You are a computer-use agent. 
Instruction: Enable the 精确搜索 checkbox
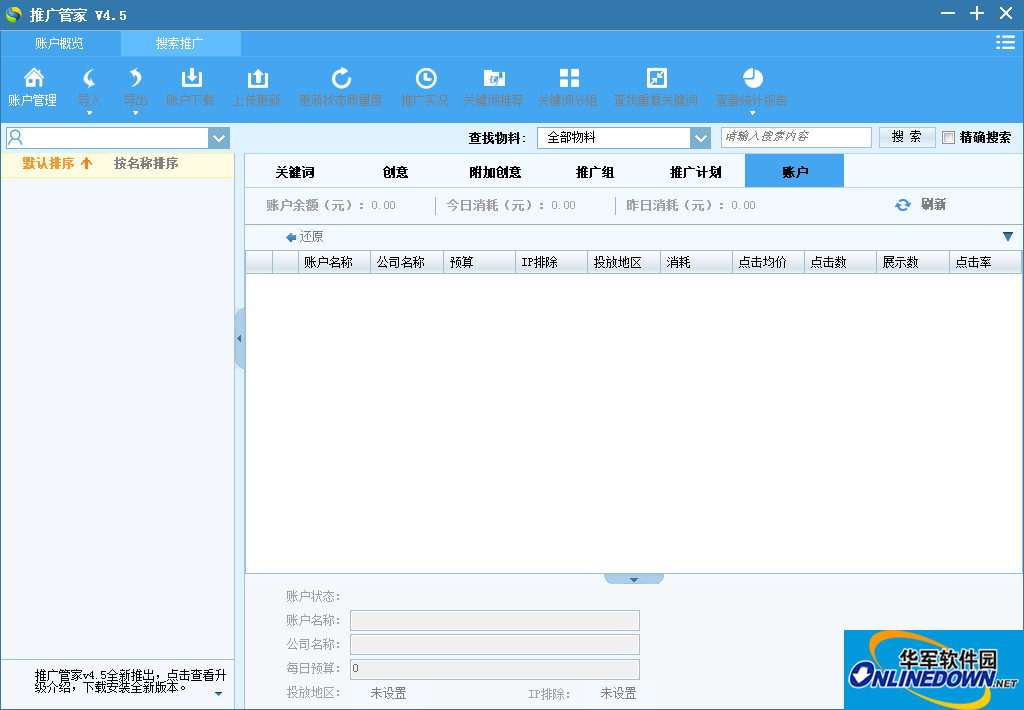click(x=948, y=138)
